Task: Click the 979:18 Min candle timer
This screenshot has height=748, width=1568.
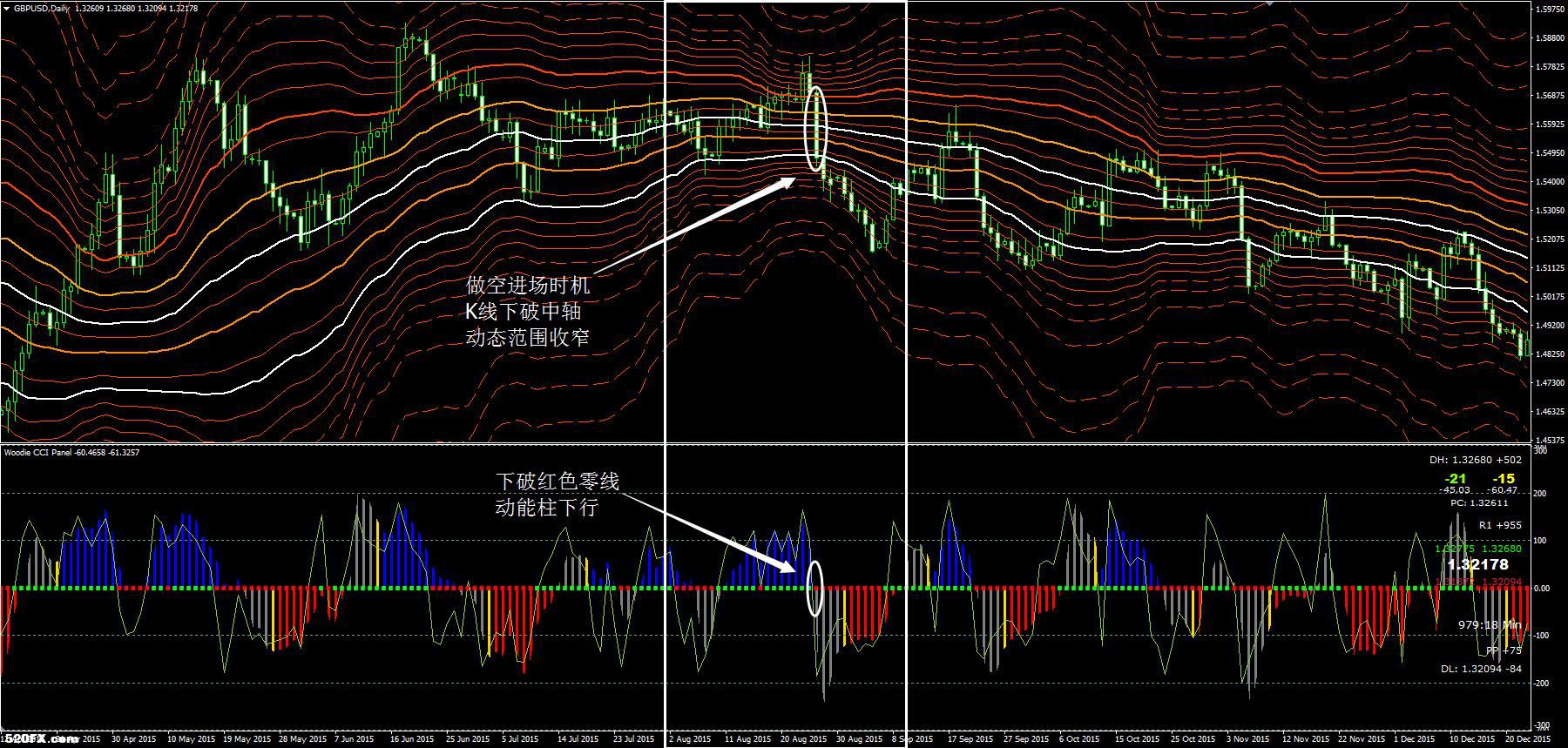Action: pos(1490,624)
